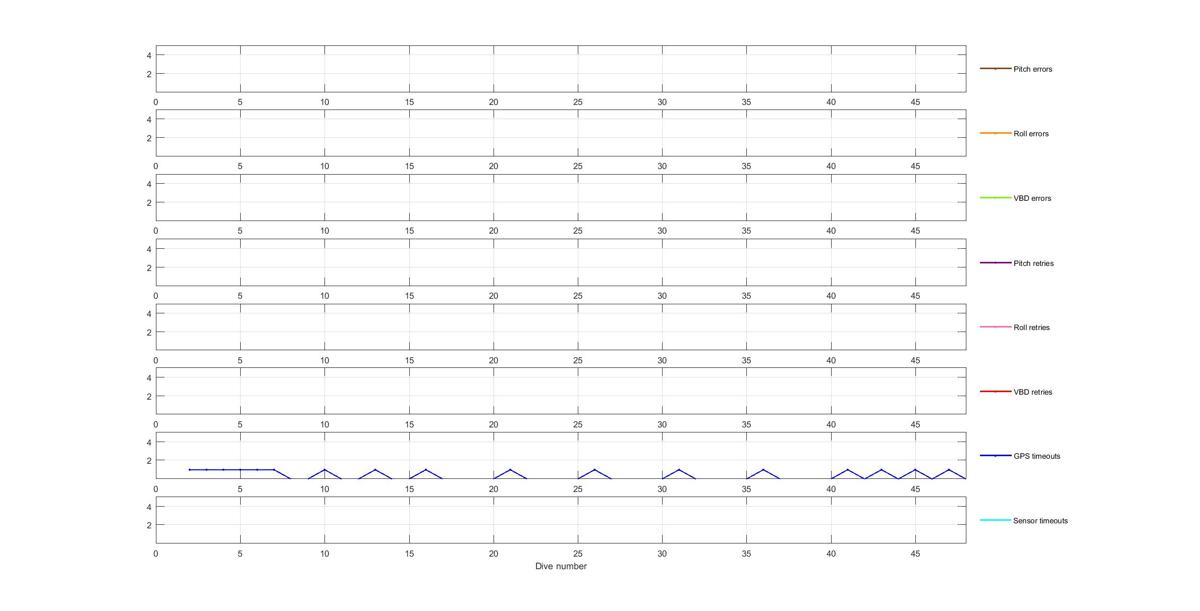
Task: Click tick label 40 under the Roll retries plot
Action: tap(831, 359)
